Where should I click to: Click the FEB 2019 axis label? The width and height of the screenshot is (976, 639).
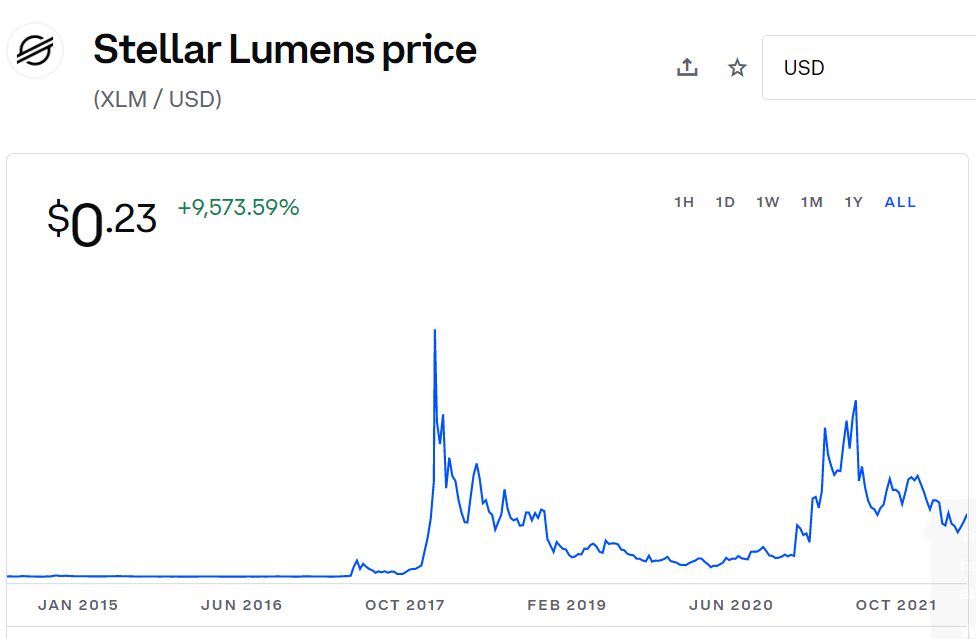(x=567, y=605)
